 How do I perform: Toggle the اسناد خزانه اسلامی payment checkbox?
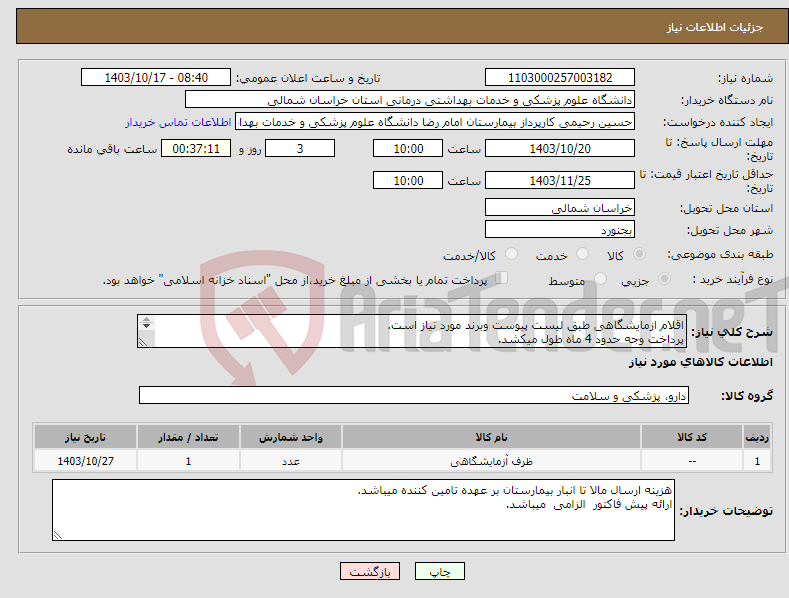(x=502, y=277)
